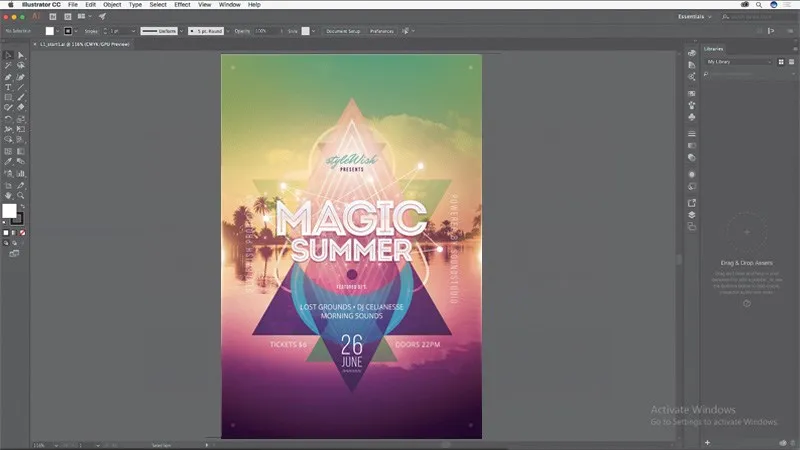Reset default fill and stroke icon
Image resolution: width=800 pixels, height=450 pixels.
click(x=5, y=222)
